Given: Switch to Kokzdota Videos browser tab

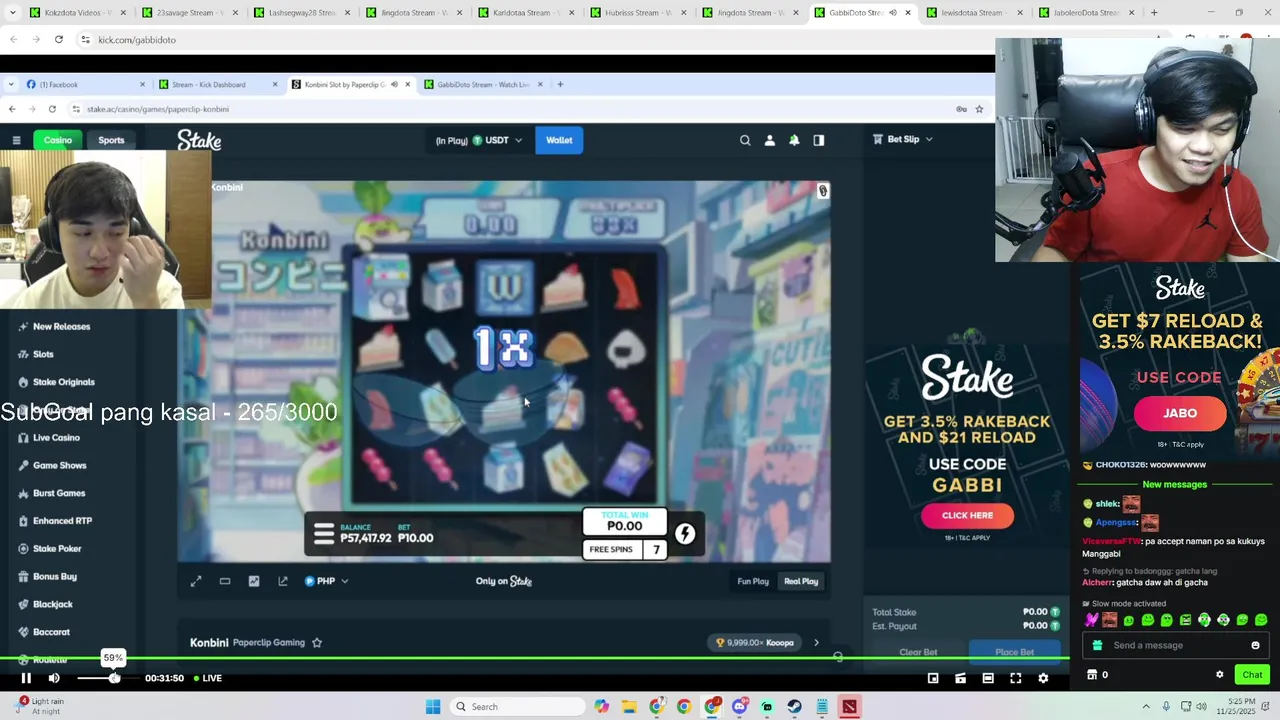Looking at the screenshot, I should (x=76, y=13).
